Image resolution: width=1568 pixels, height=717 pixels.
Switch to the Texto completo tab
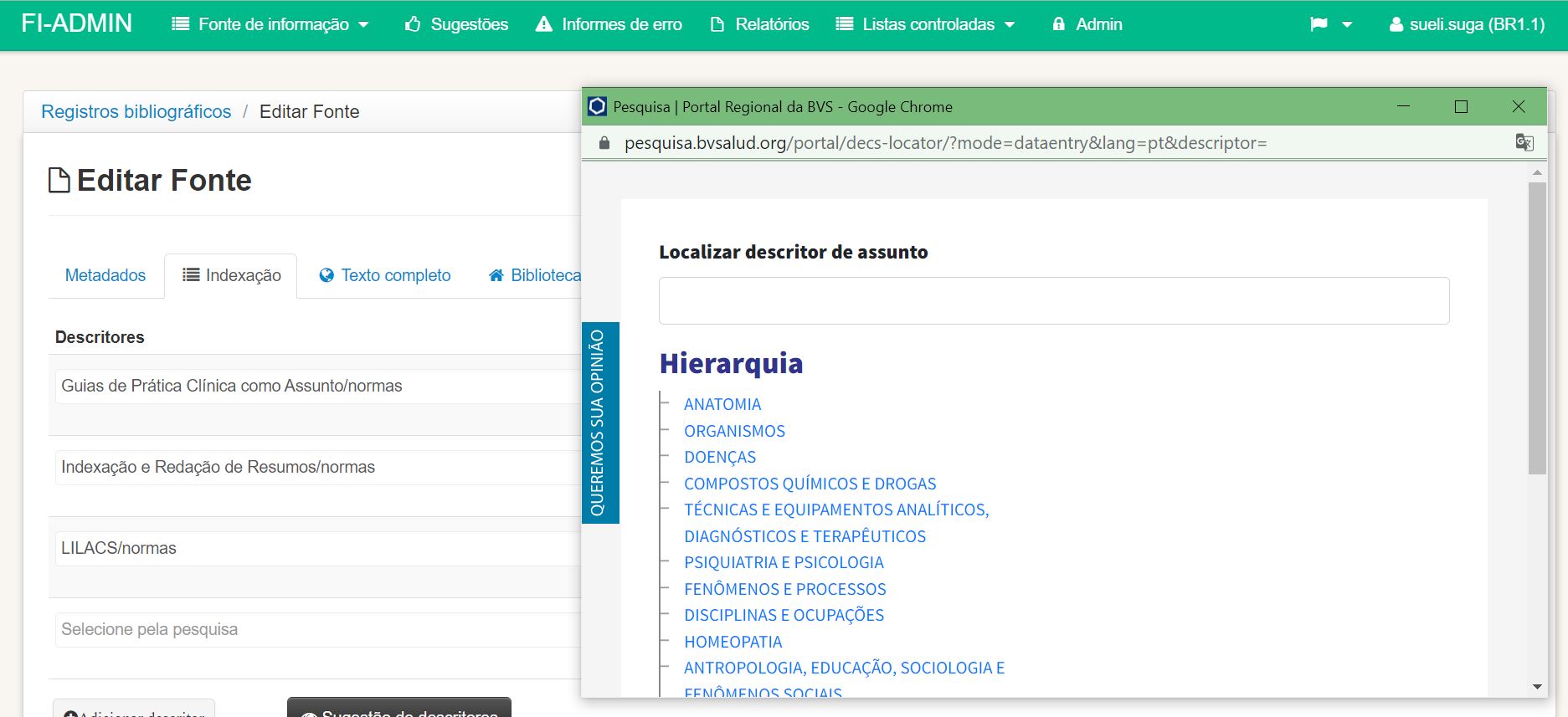pyautogui.click(x=385, y=275)
